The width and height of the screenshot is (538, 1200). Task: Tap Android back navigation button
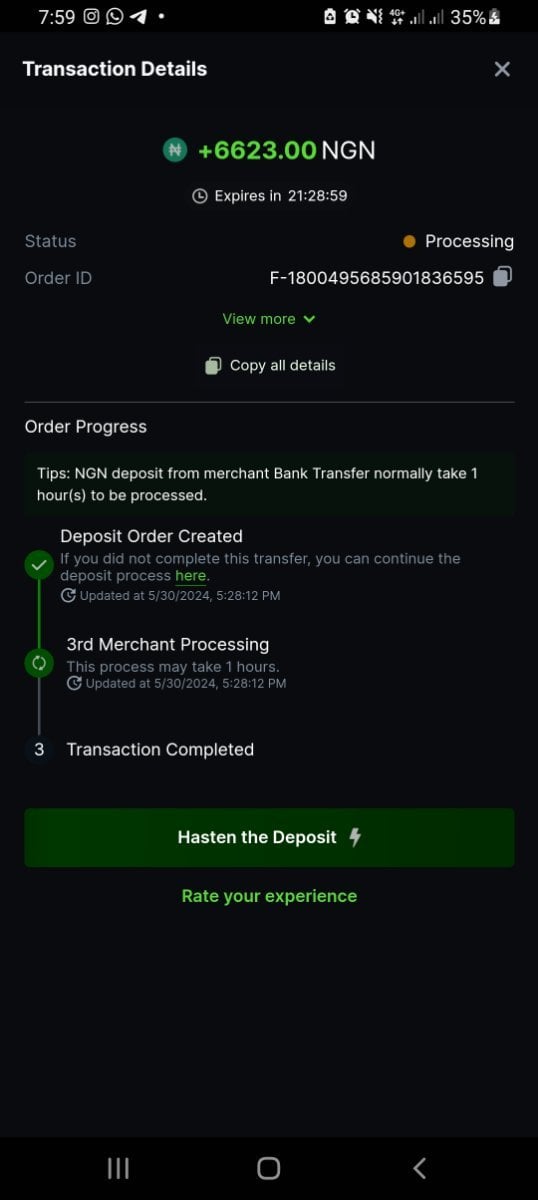tap(419, 1167)
